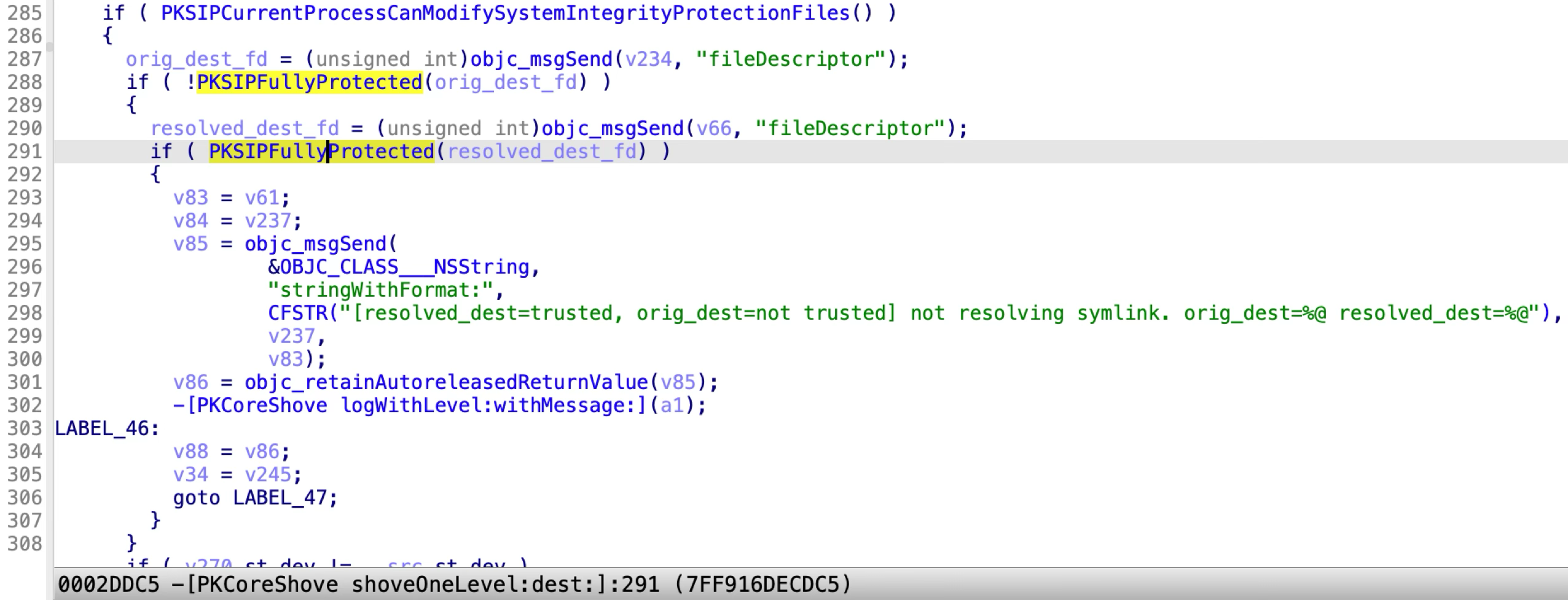The height and width of the screenshot is (600, 1568).
Task: Click v61 on line 293
Action: point(262,197)
